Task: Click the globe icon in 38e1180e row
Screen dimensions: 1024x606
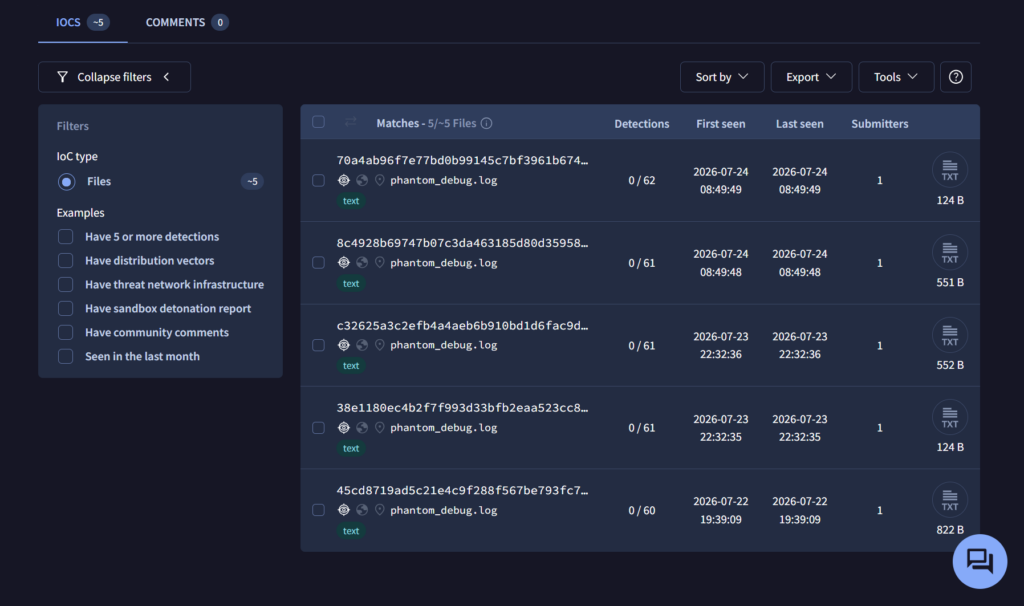Action: click(x=362, y=428)
